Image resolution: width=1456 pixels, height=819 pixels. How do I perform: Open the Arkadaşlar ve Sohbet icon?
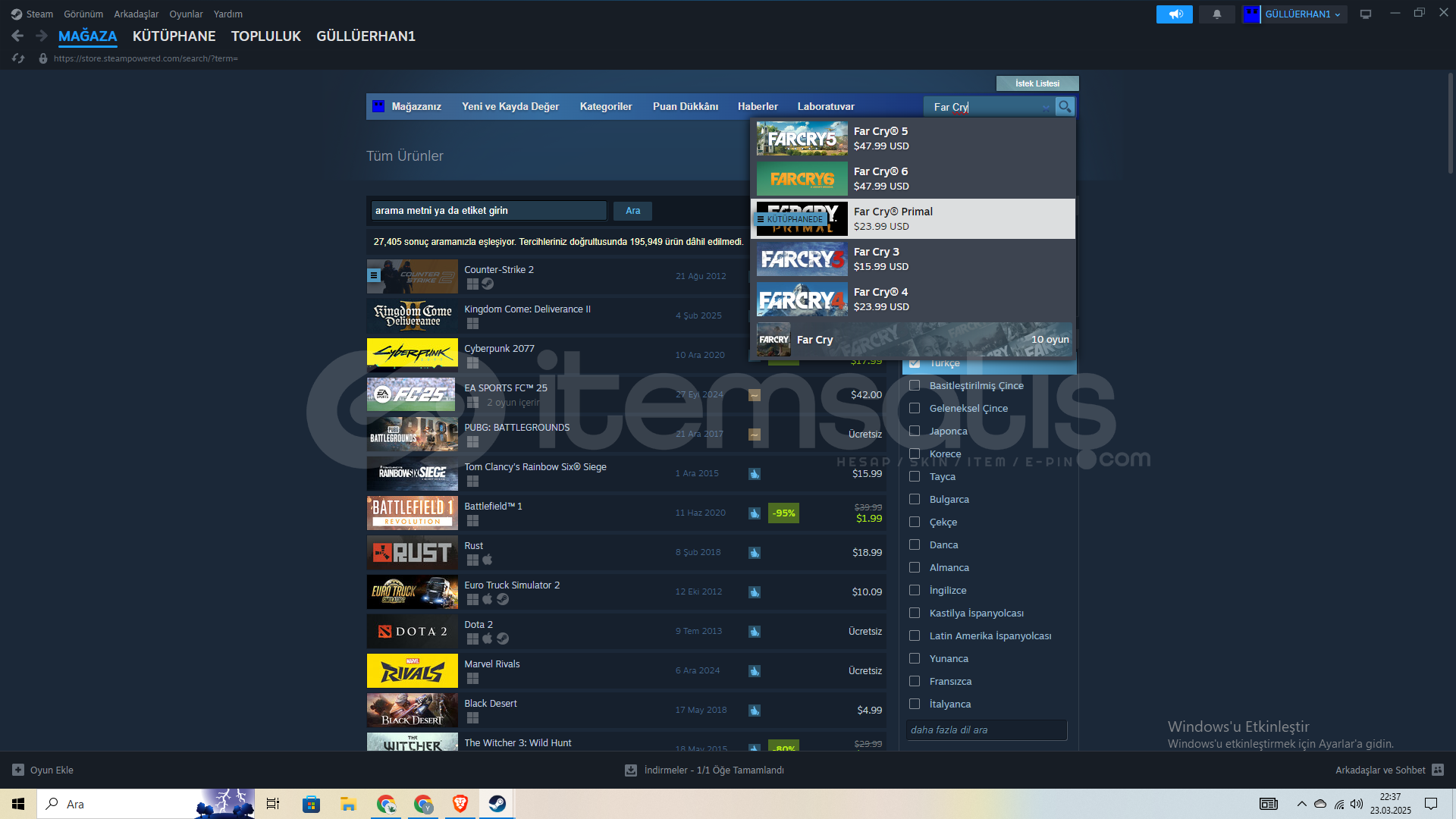(x=1438, y=770)
